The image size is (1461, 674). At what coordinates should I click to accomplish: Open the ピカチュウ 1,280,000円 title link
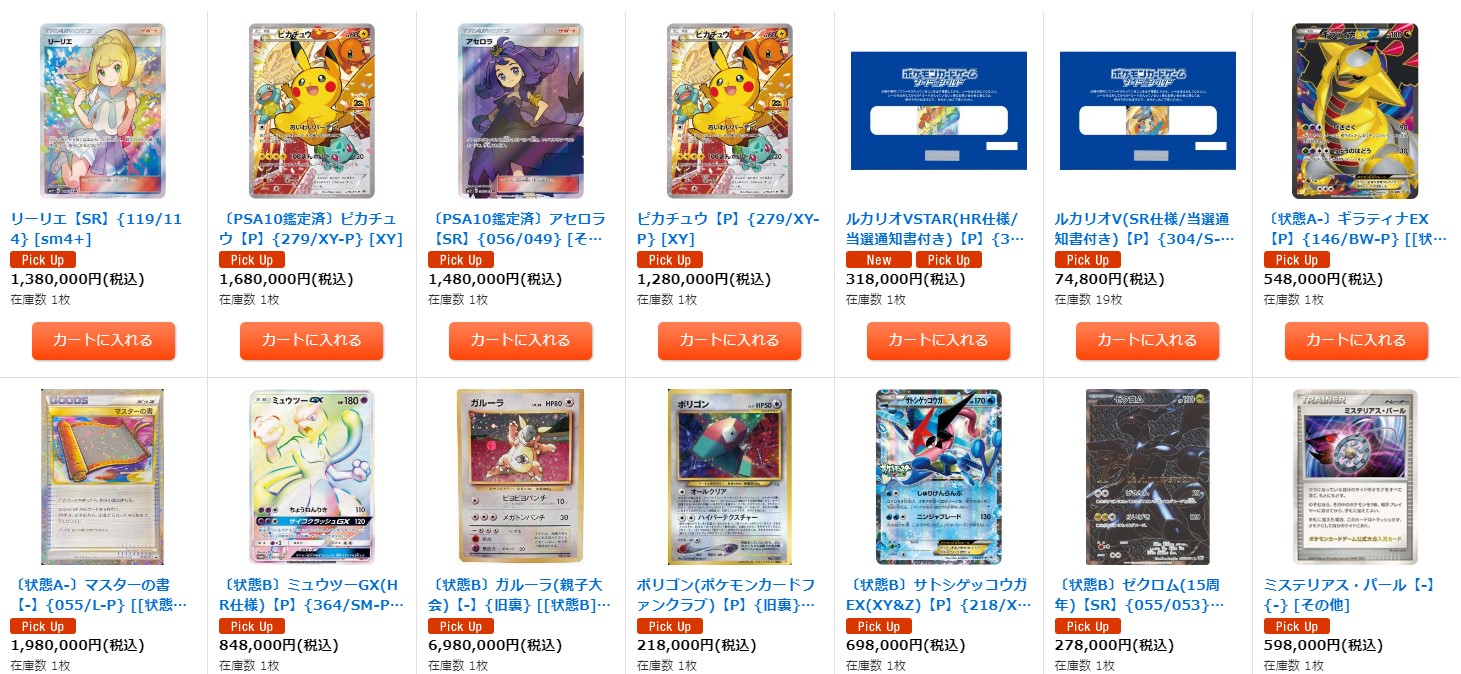tap(728, 228)
